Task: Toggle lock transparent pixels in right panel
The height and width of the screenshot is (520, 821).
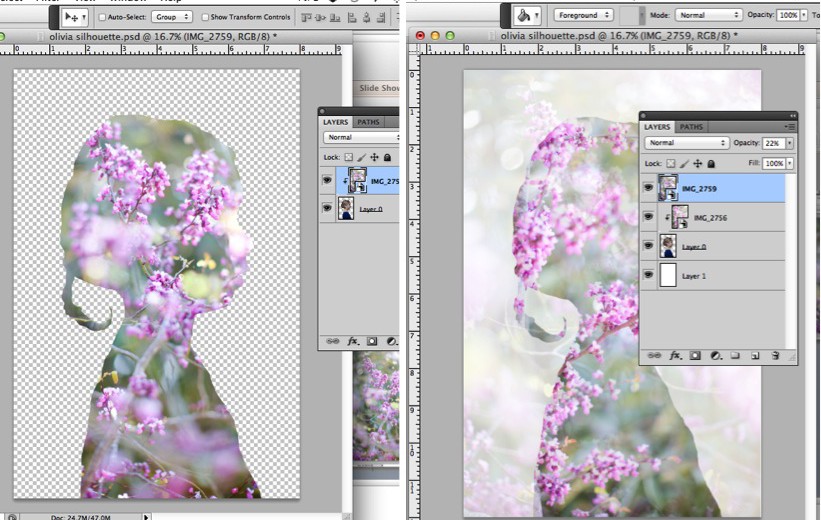Action: tap(671, 163)
